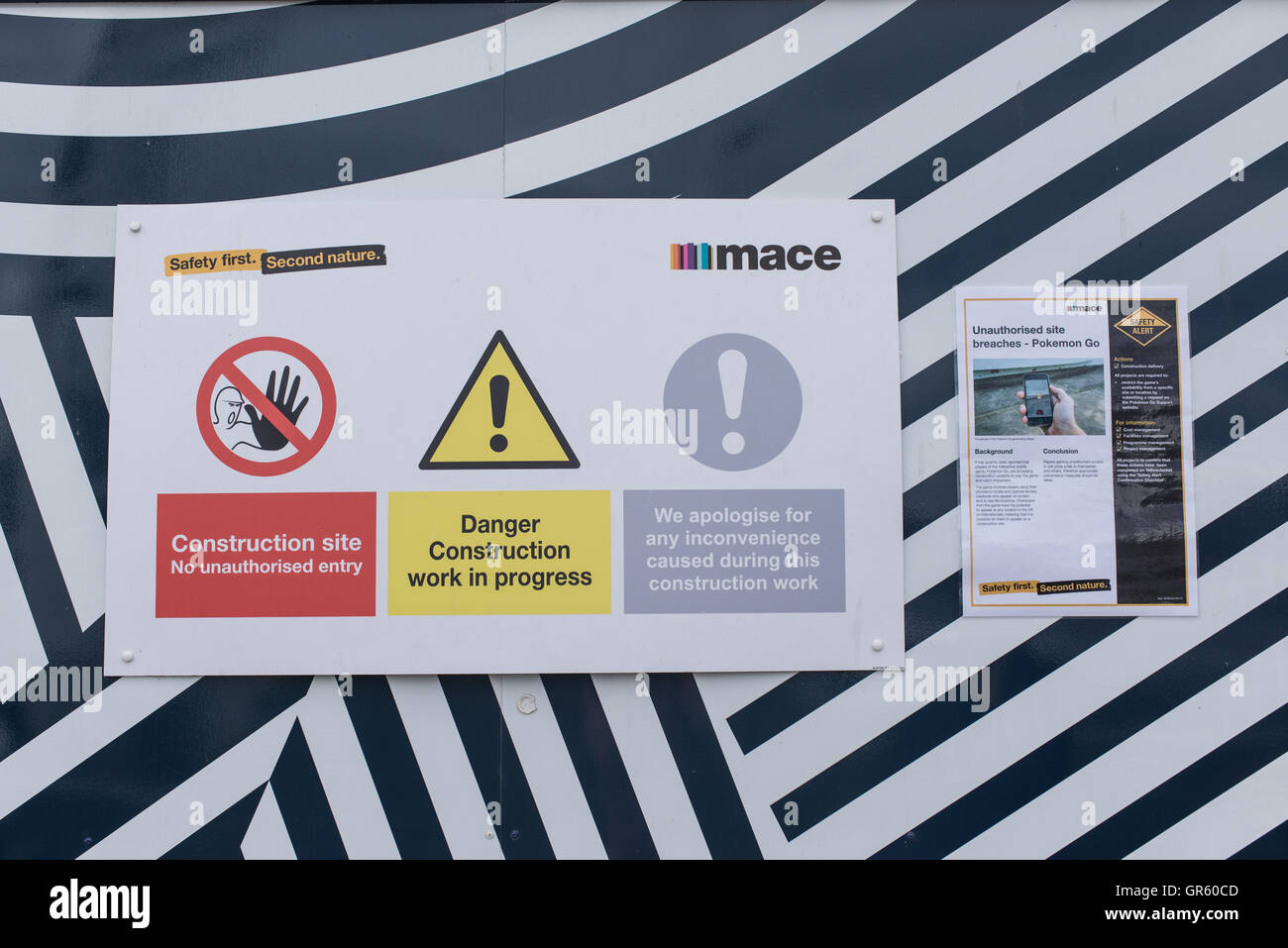Screen dimensions: 1288x948
Task: Click 'Second nature.' tag at poster bottom
Action: 1073,585
